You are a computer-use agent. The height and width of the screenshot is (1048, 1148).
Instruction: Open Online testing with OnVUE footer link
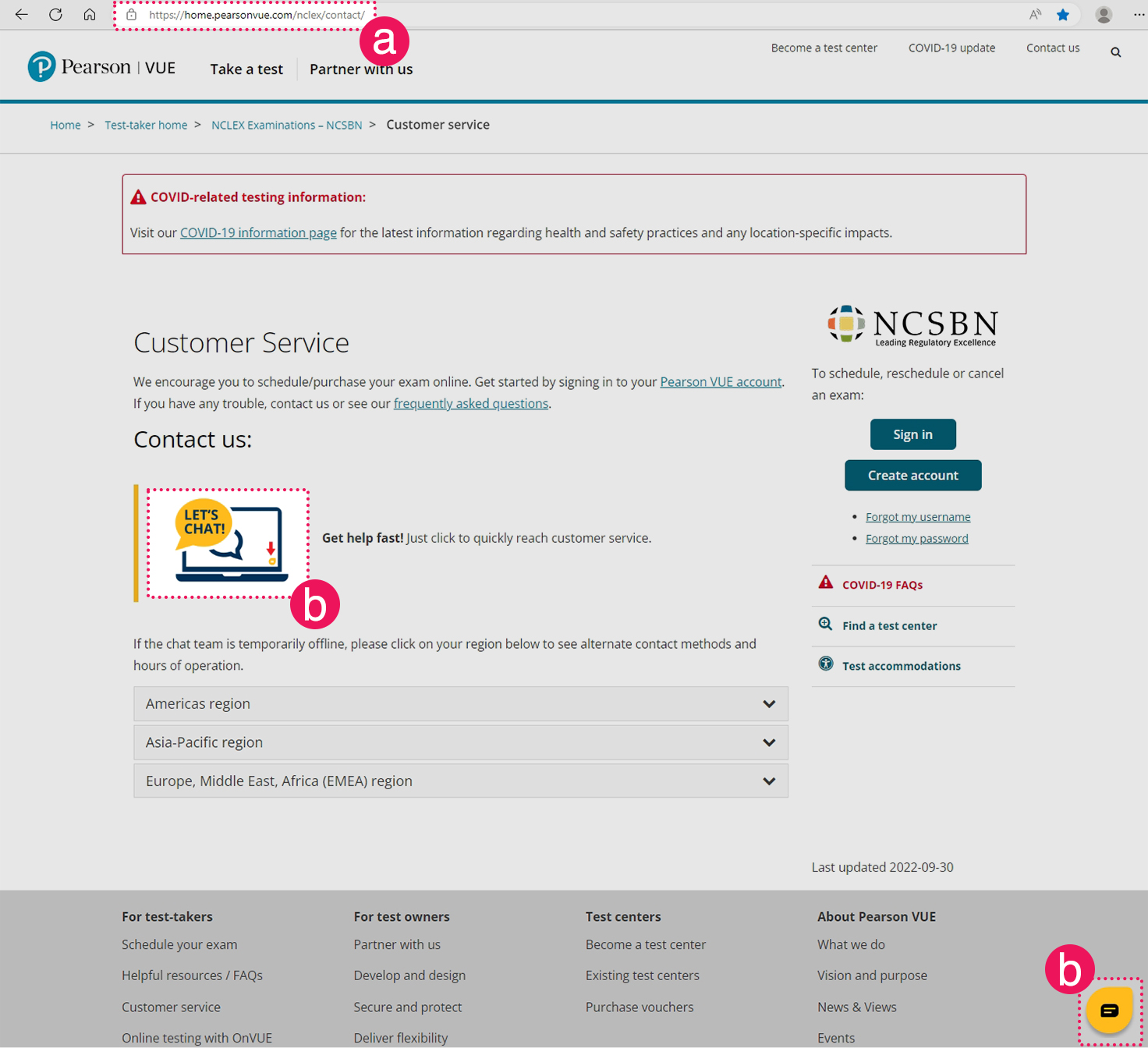coord(197,1039)
